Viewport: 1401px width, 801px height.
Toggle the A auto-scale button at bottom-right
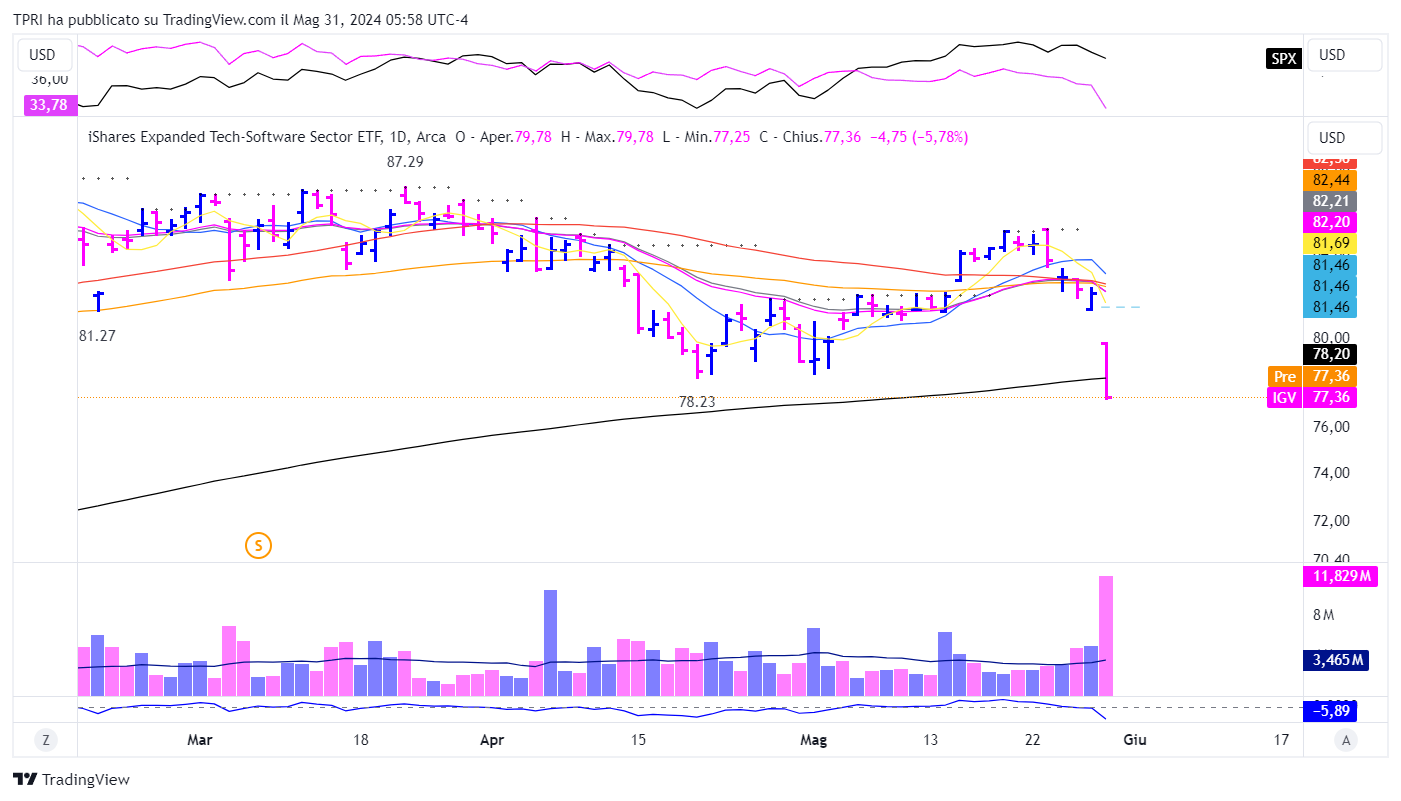click(1347, 740)
